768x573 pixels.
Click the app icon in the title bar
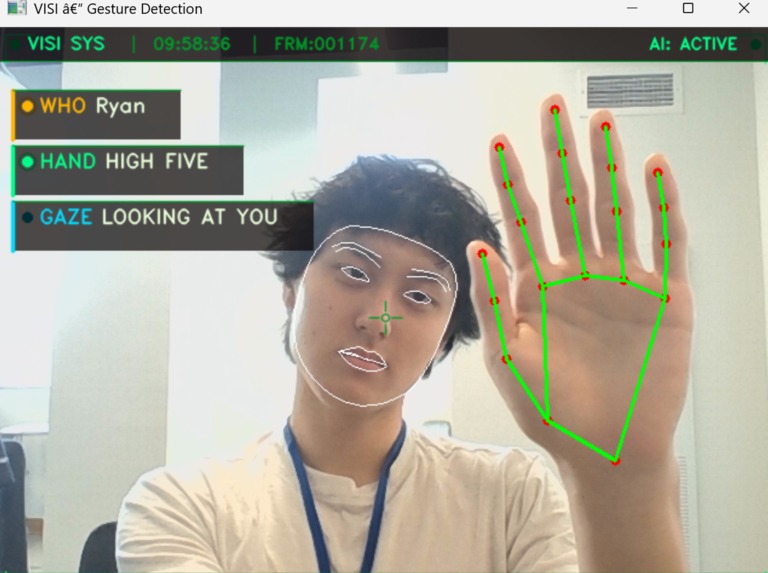point(17,7)
